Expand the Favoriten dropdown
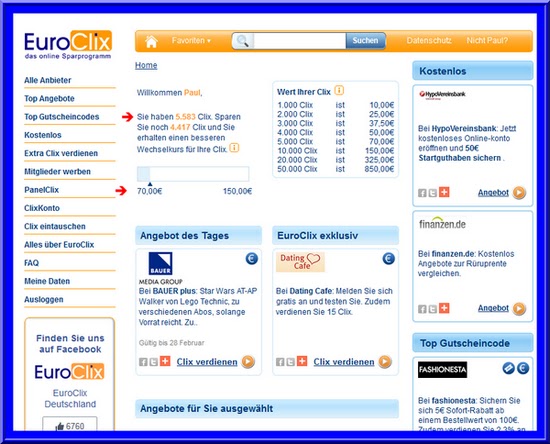The image size is (550, 444). click(191, 41)
